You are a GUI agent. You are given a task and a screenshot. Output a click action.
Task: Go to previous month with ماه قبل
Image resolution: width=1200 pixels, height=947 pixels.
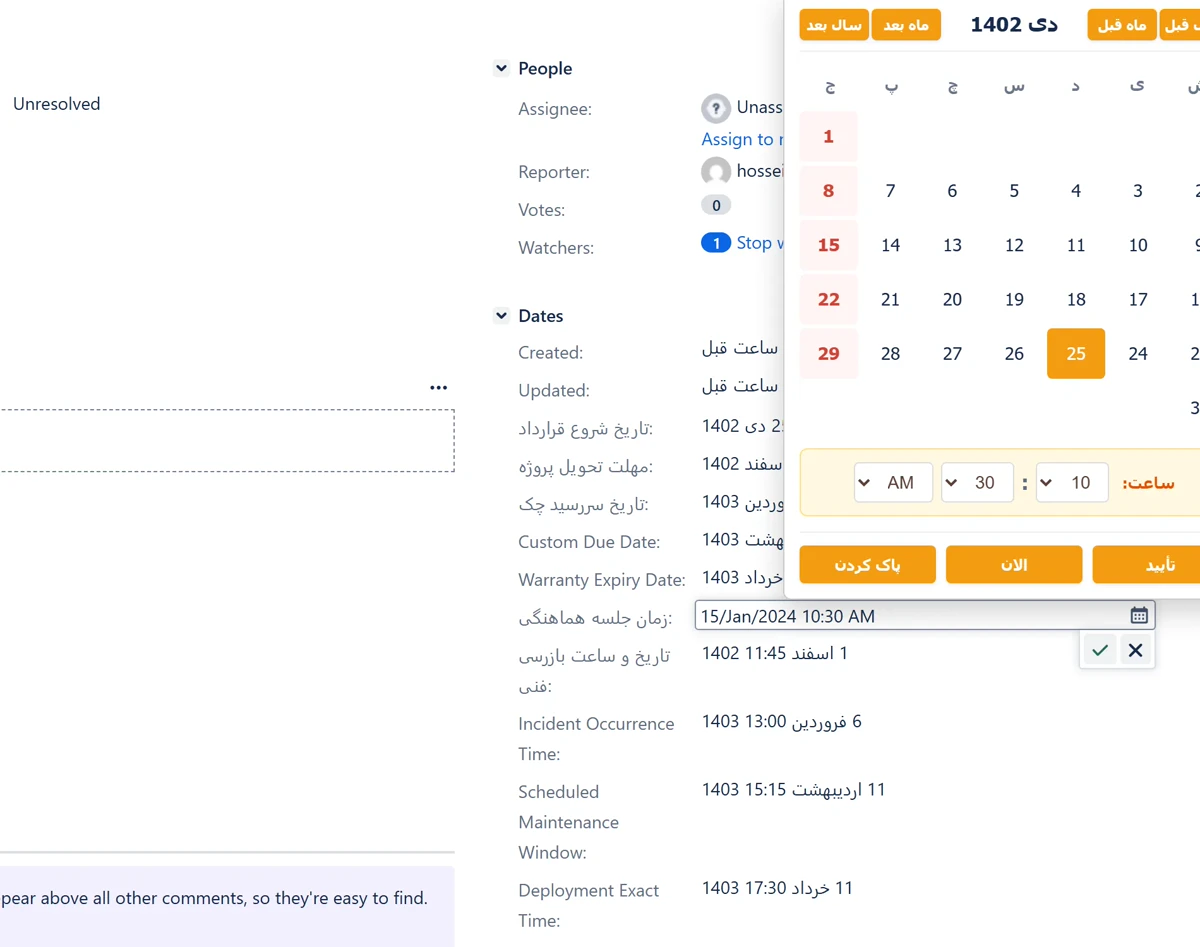coord(1122,25)
